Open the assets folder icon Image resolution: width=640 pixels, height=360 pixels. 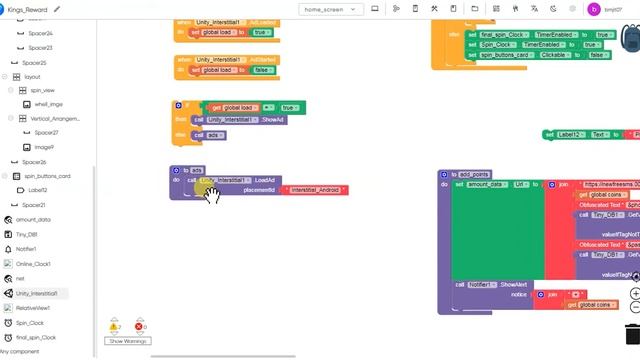[475, 9]
